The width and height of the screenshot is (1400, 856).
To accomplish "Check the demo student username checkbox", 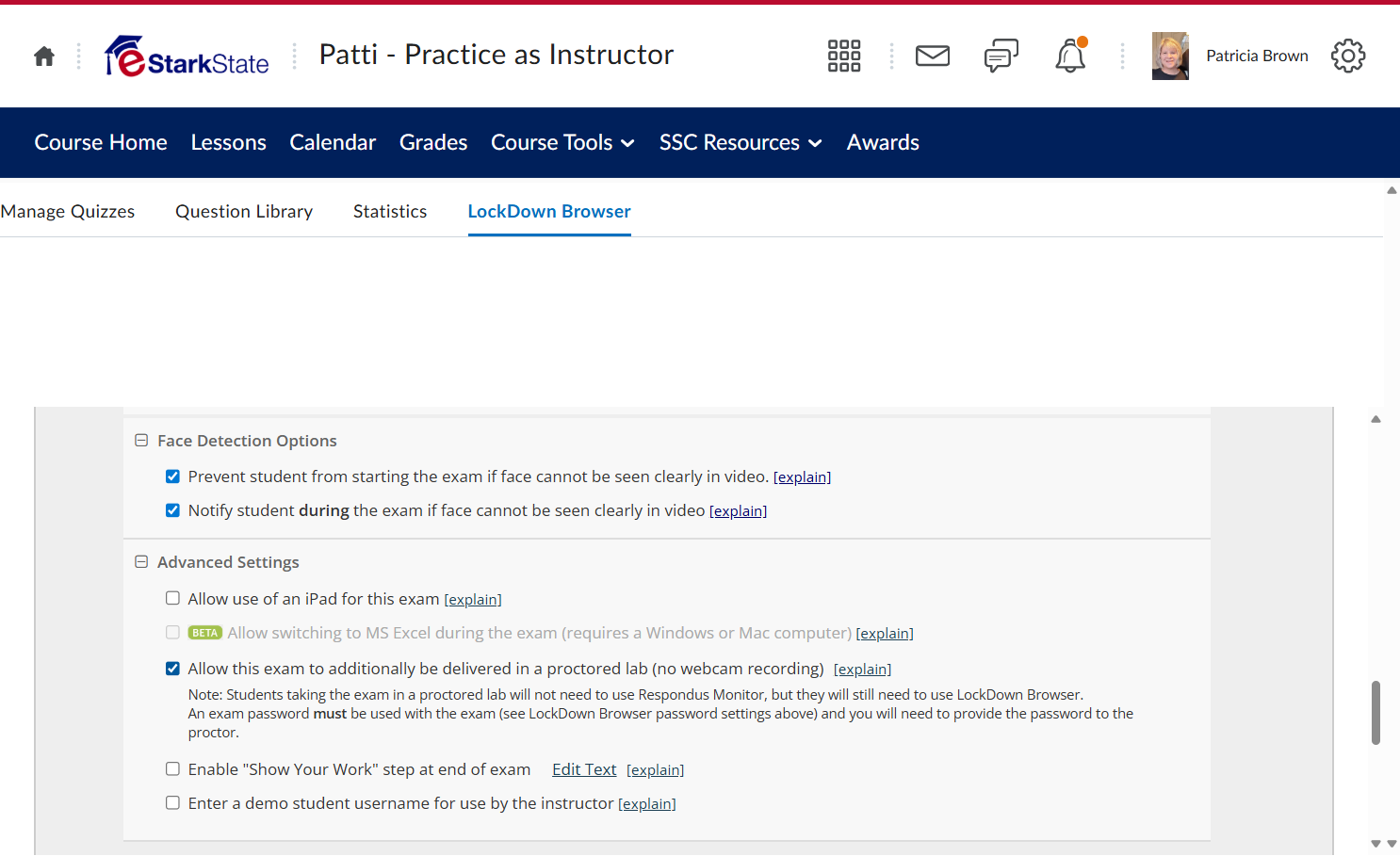I will coord(172,803).
